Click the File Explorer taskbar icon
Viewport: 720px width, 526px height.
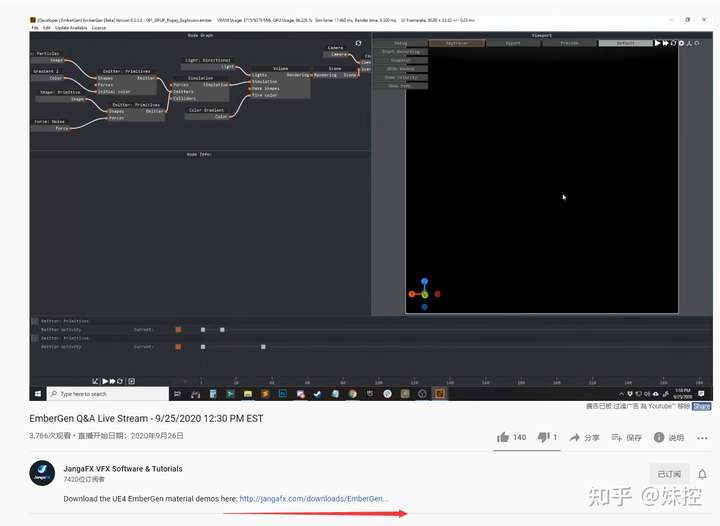(248, 394)
